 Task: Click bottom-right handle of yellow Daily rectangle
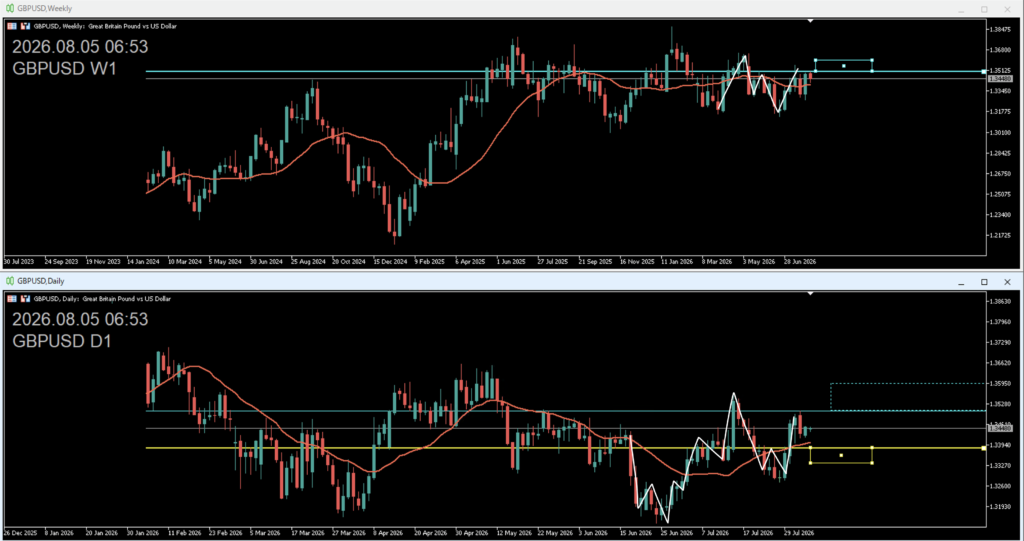click(x=872, y=463)
